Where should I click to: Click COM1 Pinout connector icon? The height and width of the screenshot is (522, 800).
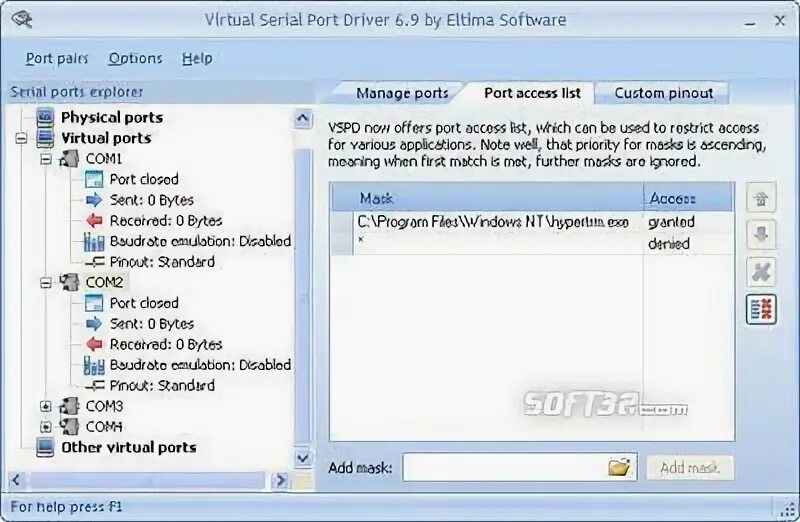[95, 262]
